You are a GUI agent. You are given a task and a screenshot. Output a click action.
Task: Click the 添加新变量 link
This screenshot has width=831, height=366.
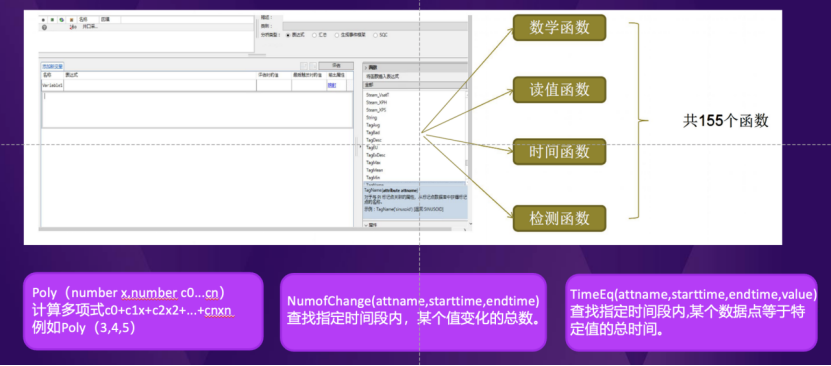click(x=52, y=67)
